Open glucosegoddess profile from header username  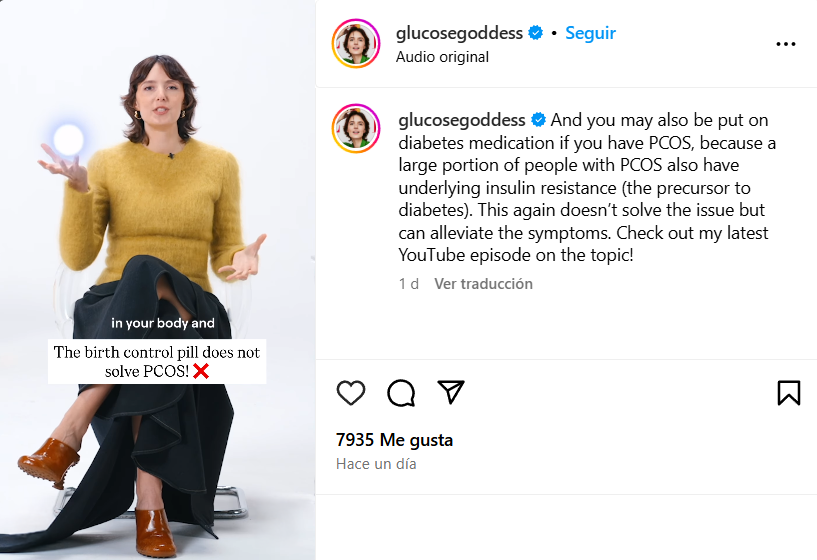[x=459, y=33]
